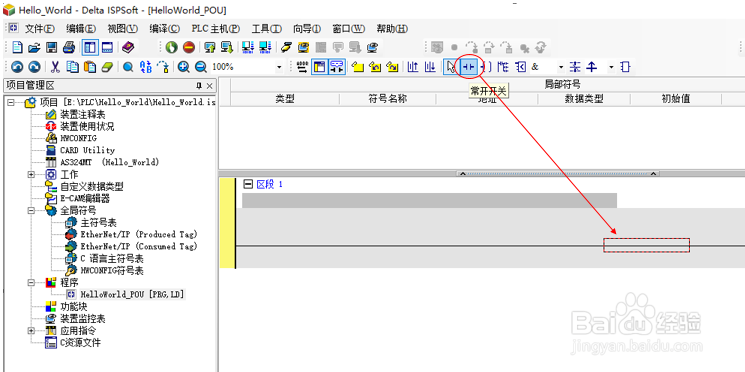Viewport: 745px width, 372px height.
Task: Open the Compile menu (编译)
Action: 164,29
